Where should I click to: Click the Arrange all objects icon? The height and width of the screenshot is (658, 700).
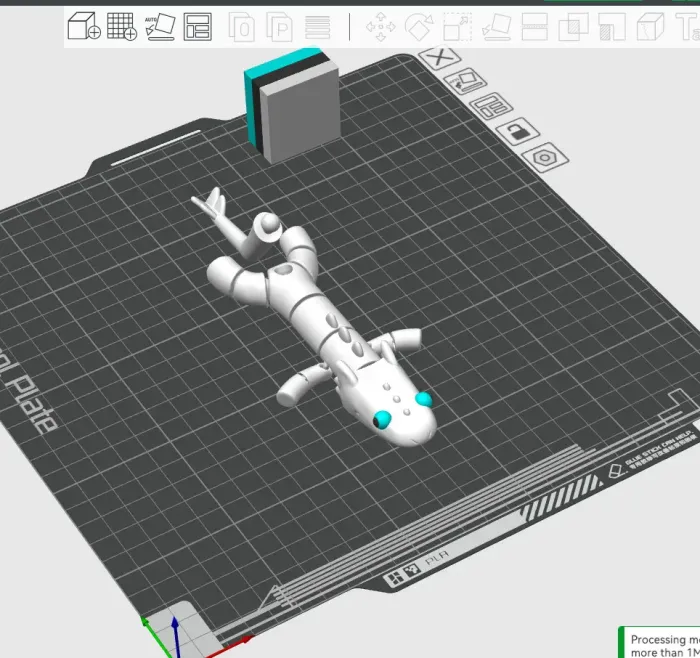(x=197, y=27)
